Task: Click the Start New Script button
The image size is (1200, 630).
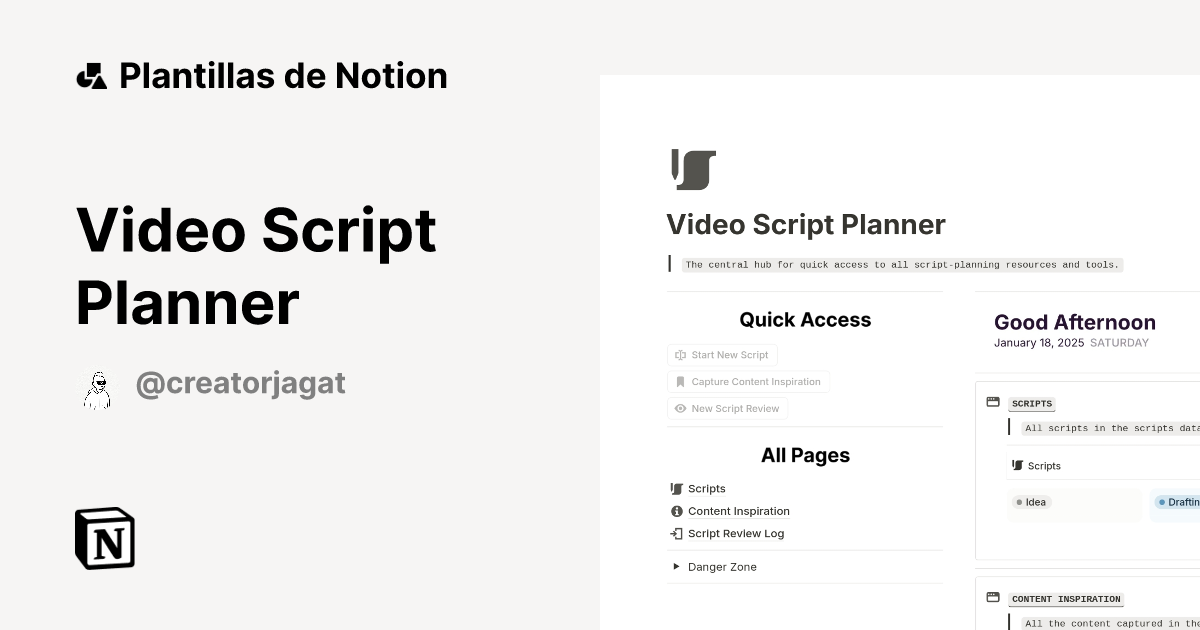Action: click(722, 355)
